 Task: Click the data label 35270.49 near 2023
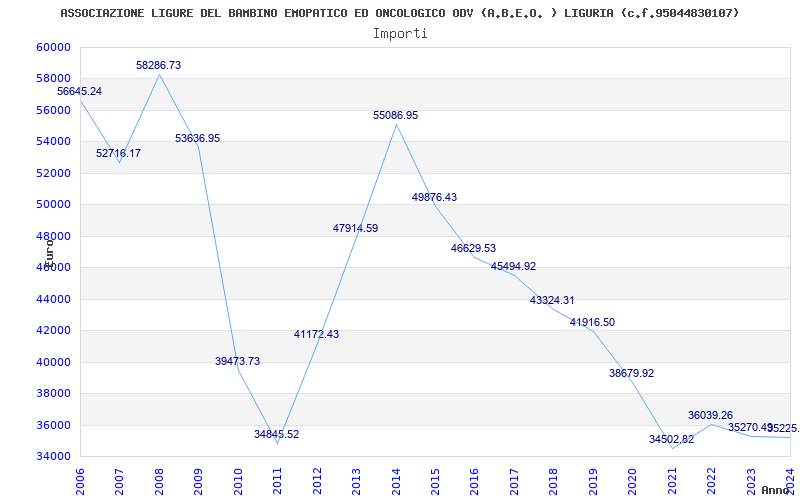tap(749, 427)
